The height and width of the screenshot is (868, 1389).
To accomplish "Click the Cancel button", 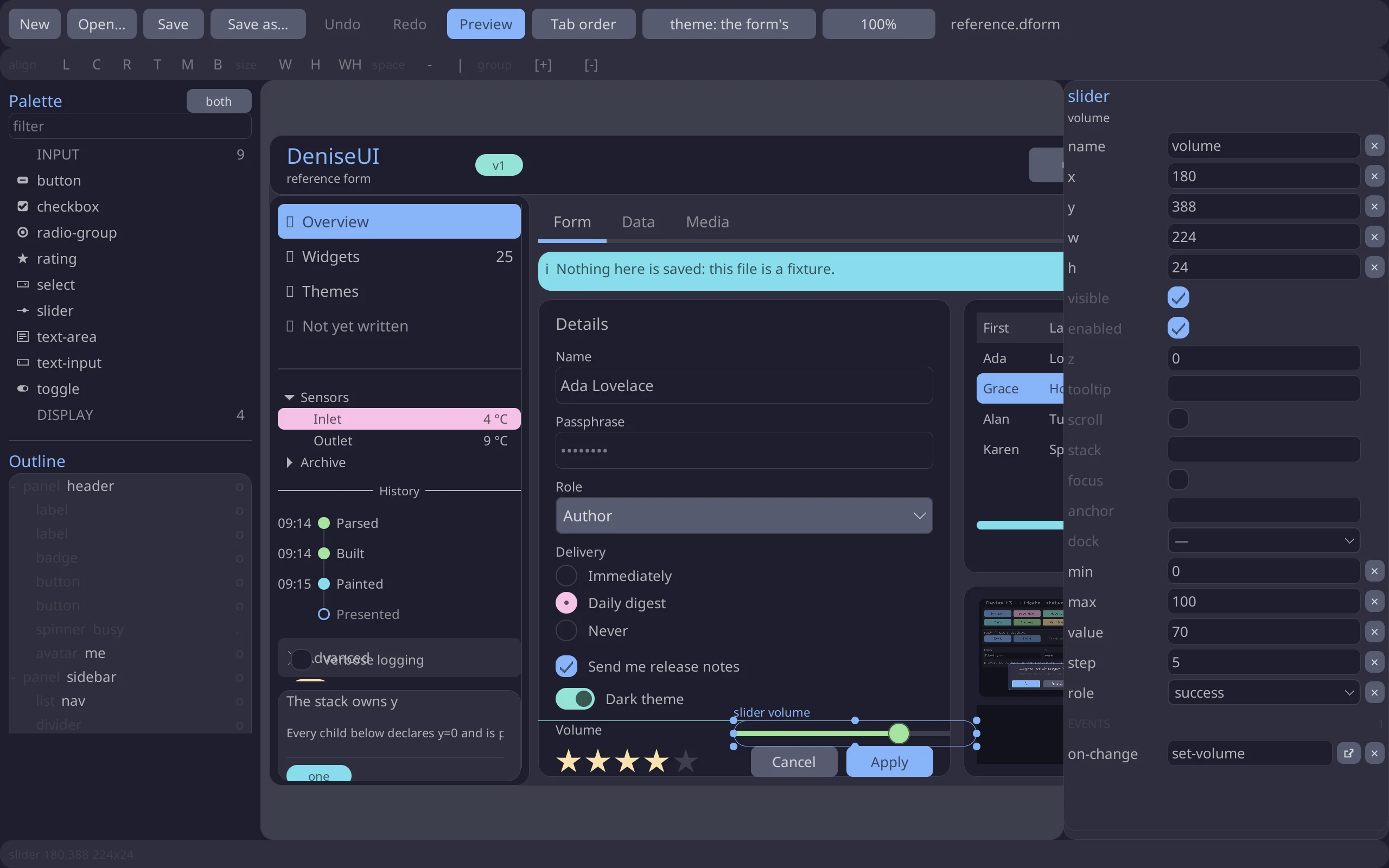I will 794,762.
